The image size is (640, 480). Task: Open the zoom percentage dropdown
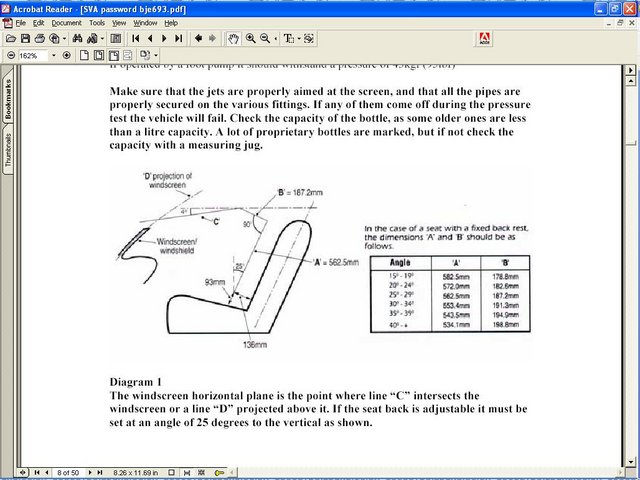[52, 55]
